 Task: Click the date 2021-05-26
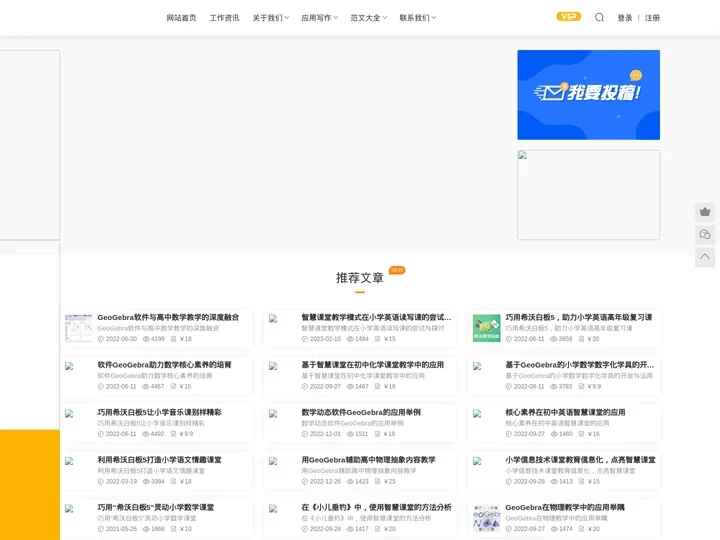click(x=121, y=529)
